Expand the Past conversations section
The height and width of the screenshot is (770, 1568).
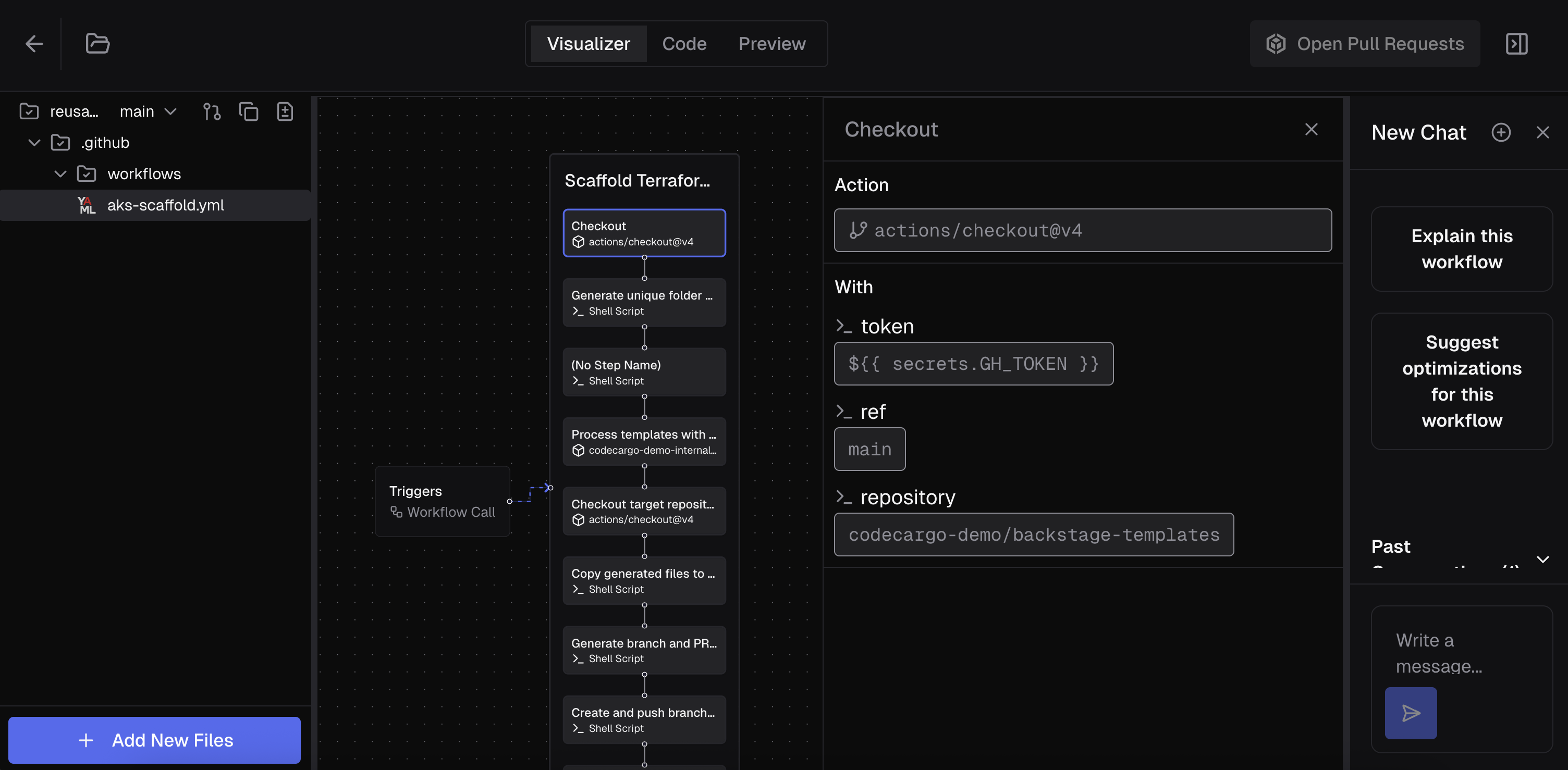click(x=1542, y=559)
